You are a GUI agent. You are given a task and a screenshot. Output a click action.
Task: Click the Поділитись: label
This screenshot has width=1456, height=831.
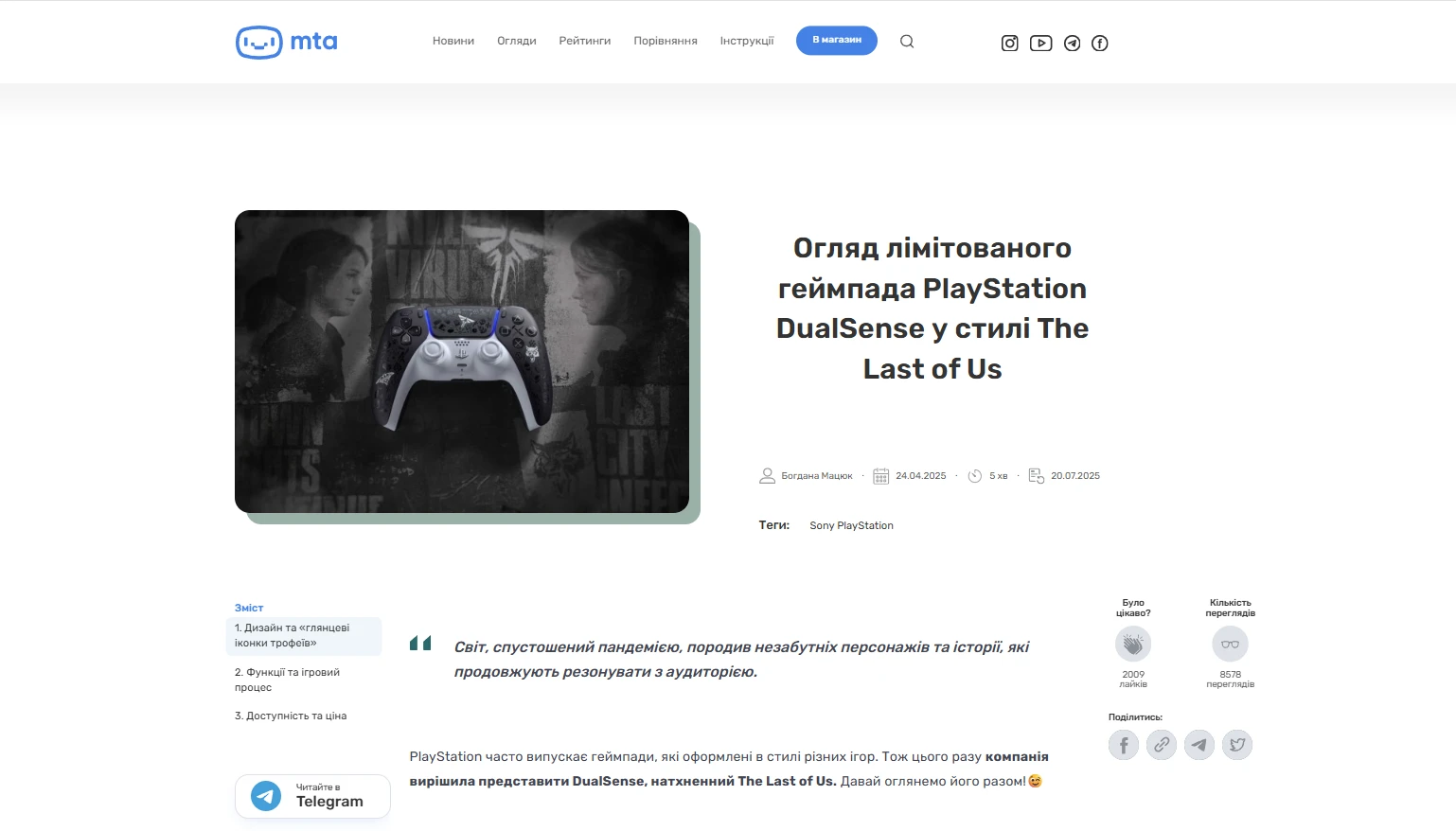tap(1135, 717)
